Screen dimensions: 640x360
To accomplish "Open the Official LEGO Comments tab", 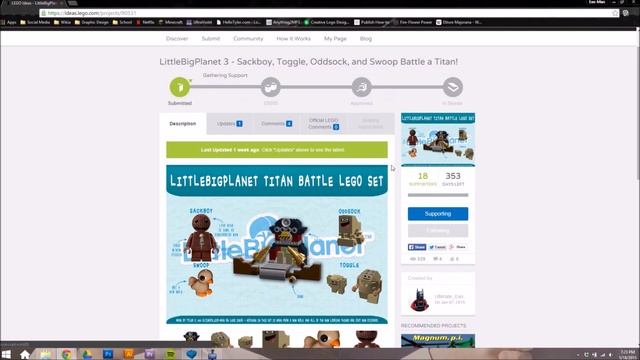I will (324, 123).
